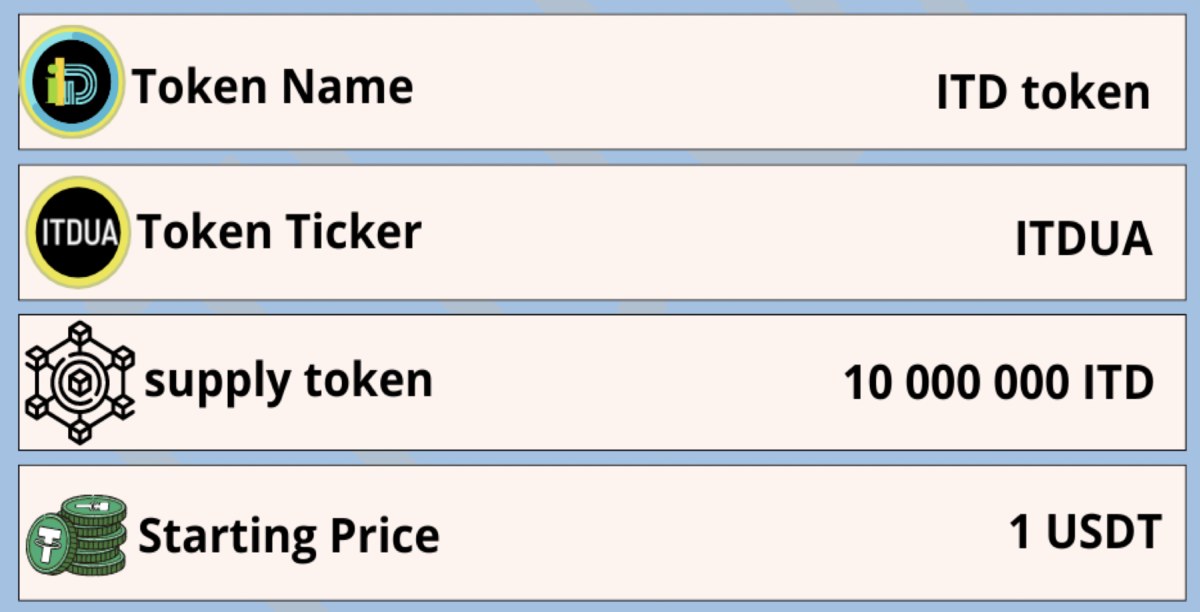
Task: Click empty space inside the supply token row
Action: click(630, 383)
